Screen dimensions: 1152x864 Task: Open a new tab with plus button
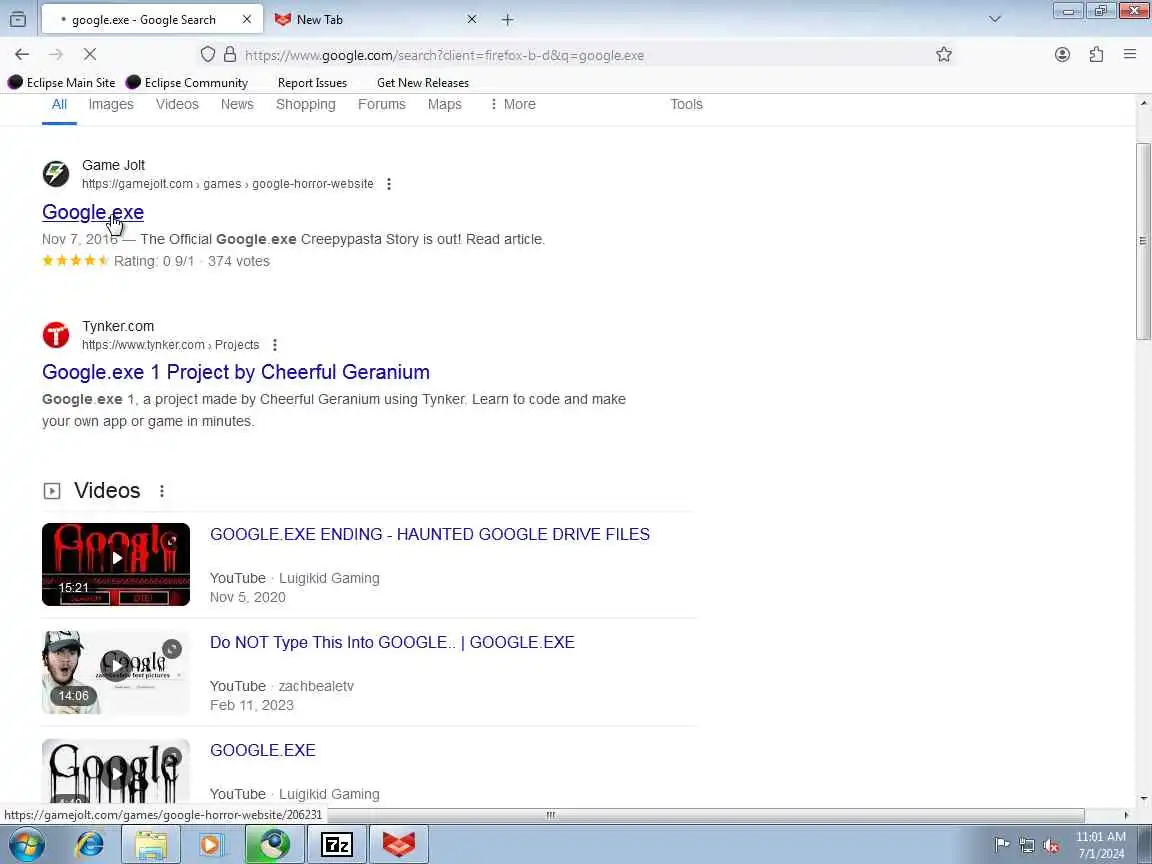click(508, 20)
